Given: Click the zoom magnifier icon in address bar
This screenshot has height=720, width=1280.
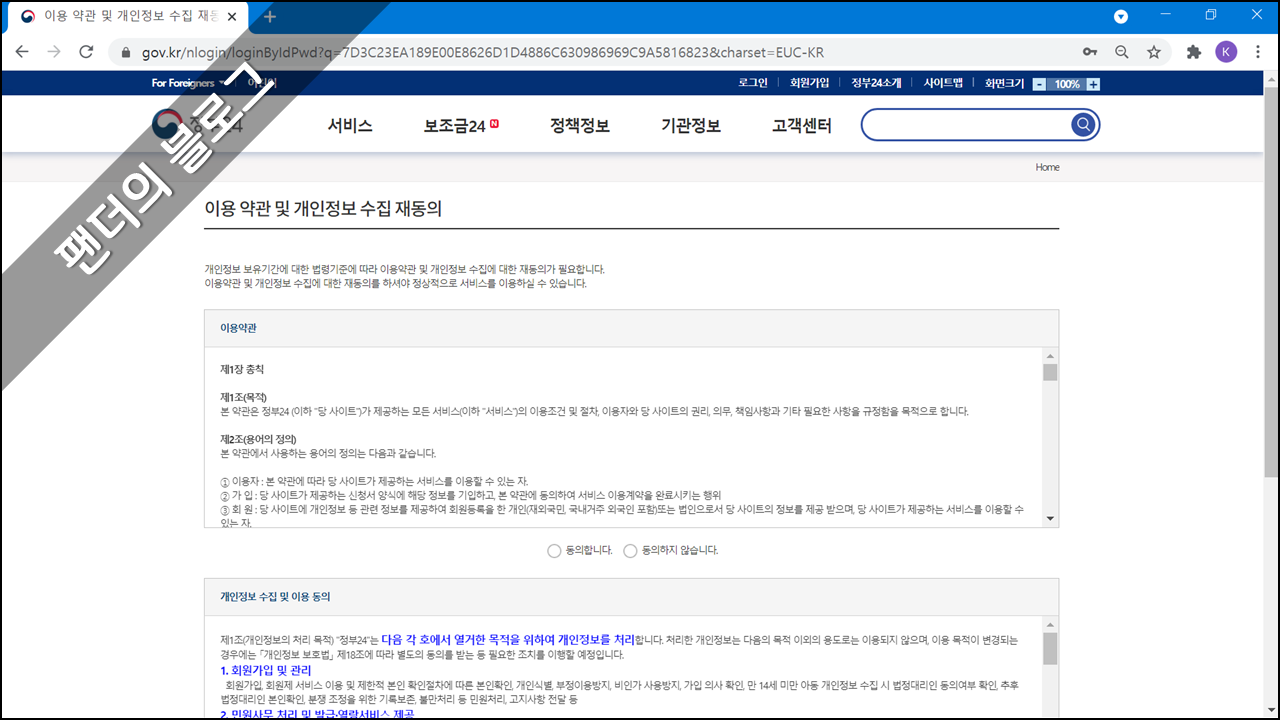Looking at the screenshot, I should tap(1122, 52).
